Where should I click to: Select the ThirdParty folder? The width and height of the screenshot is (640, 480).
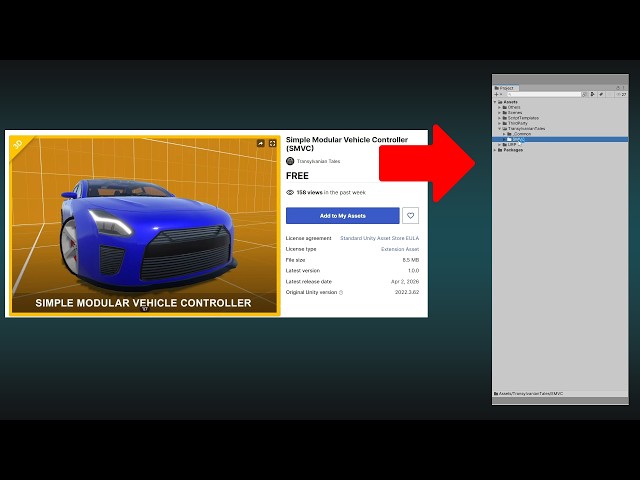(515, 123)
